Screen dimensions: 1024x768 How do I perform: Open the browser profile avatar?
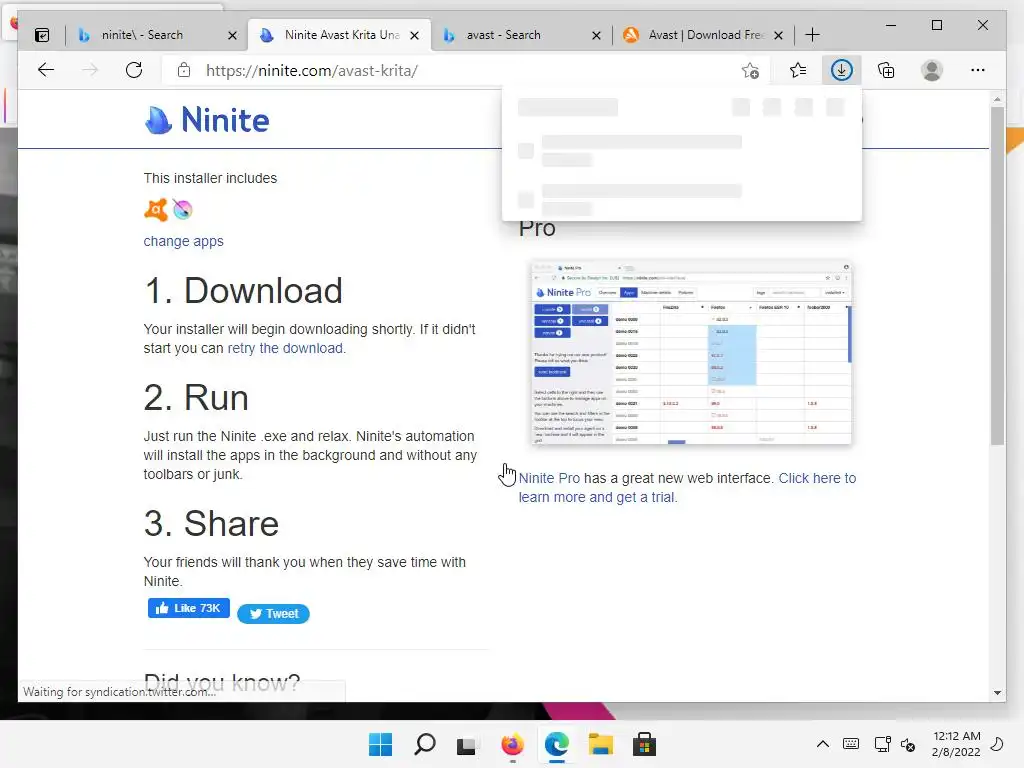click(x=932, y=70)
